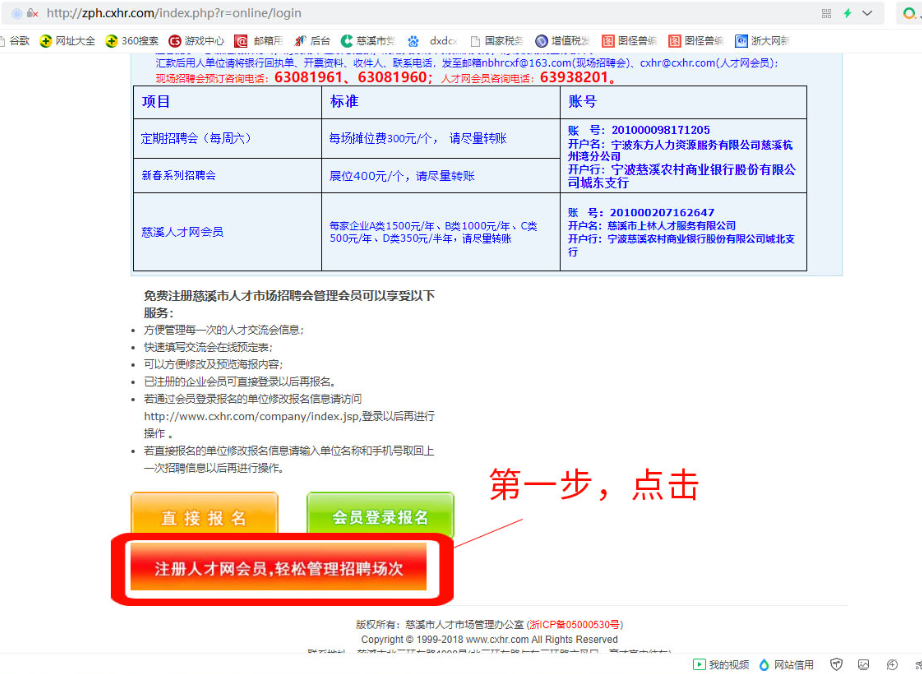Click the 注册人才网会员 red button
922x674 pixels.
click(x=278, y=568)
